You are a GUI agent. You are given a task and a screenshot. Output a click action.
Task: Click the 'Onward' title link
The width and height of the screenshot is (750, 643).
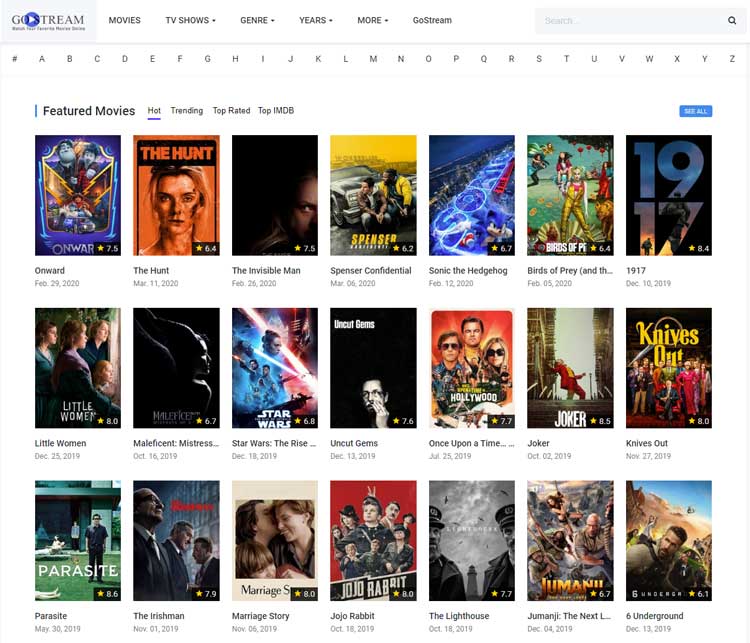(50, 270)
